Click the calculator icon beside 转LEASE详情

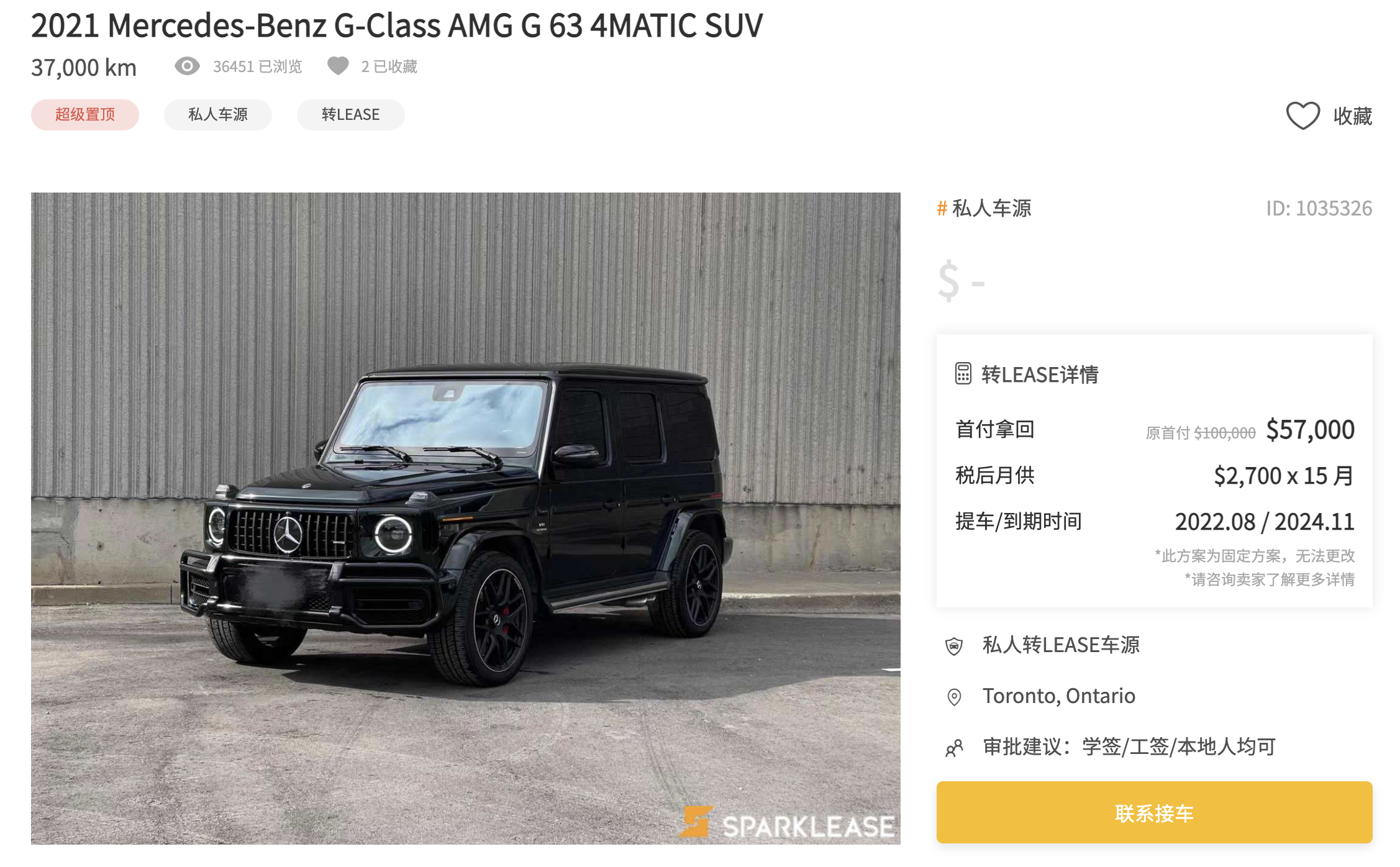pyautogui.click(x=963, y=374)
